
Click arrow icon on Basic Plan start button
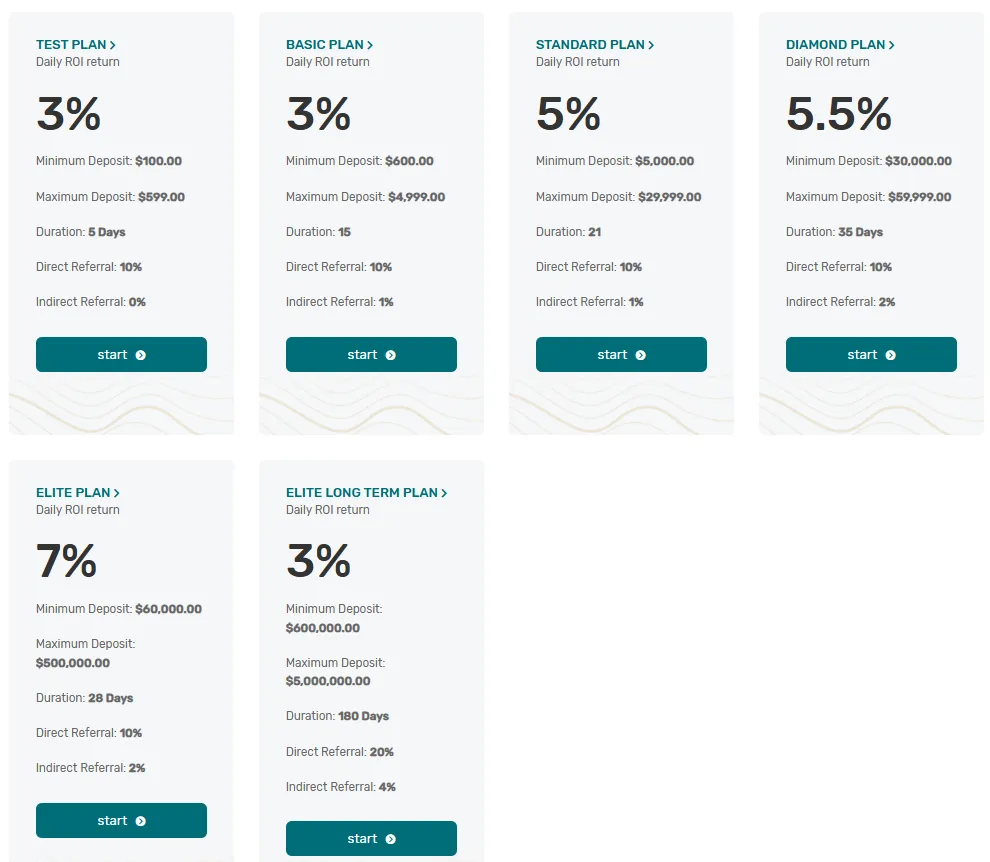click(391, 355)
